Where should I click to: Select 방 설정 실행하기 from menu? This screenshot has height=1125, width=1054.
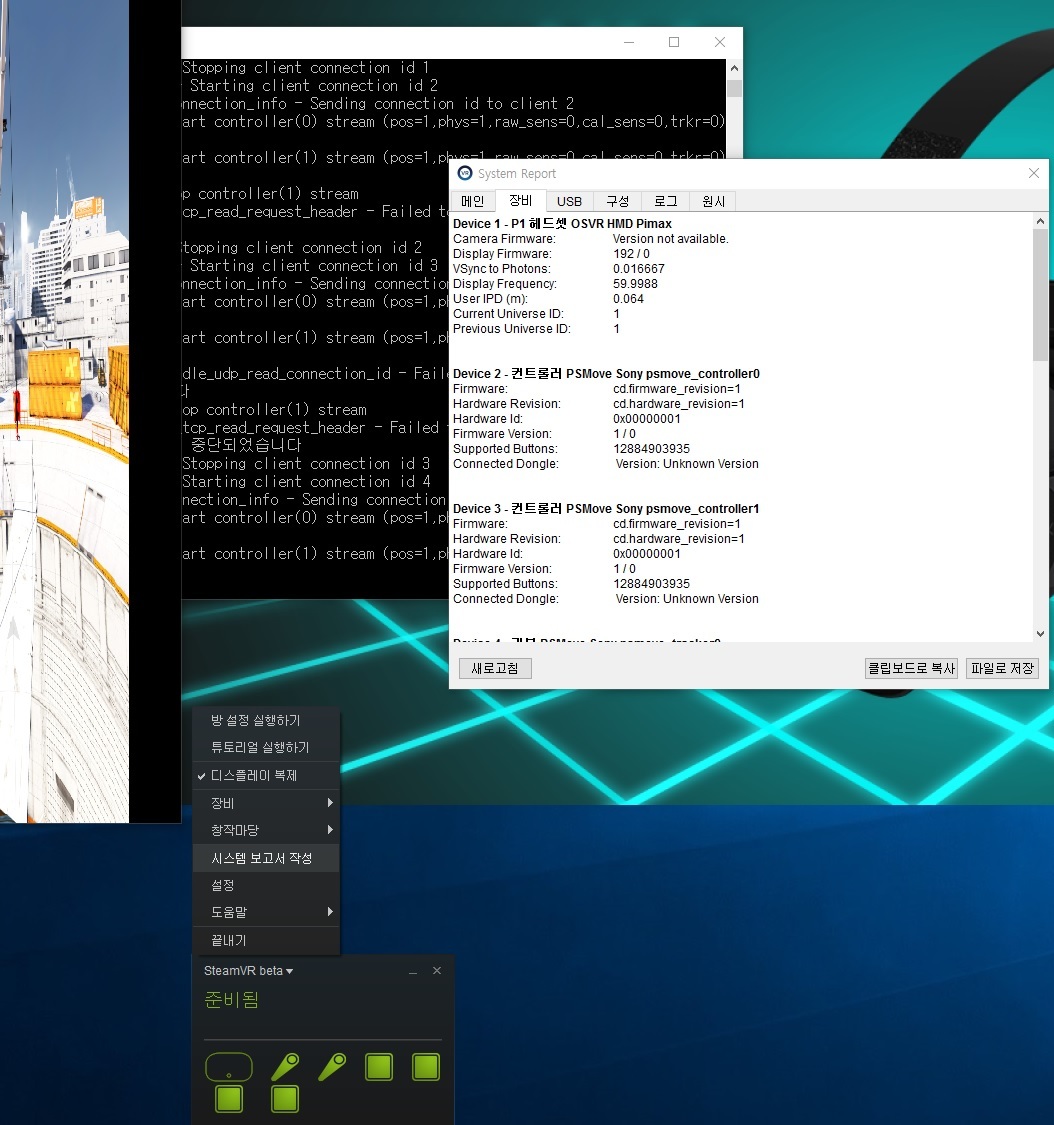coord(266,720)
